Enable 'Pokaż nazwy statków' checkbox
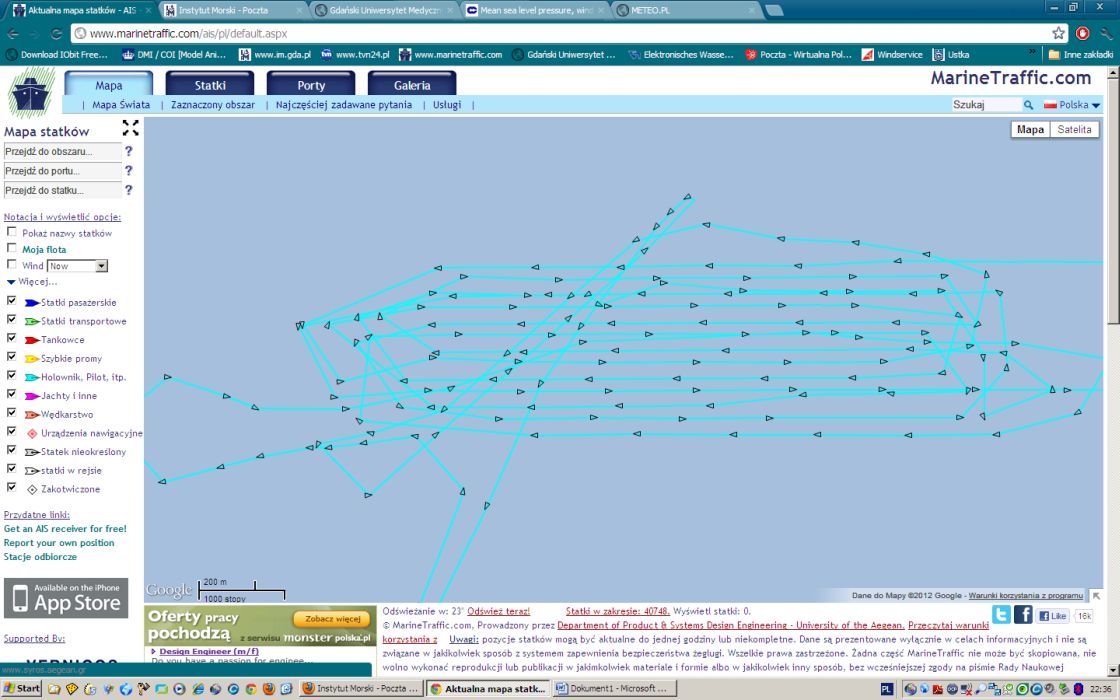The image size is (1120, 700). pyautogui.click(x=12, y=232)
